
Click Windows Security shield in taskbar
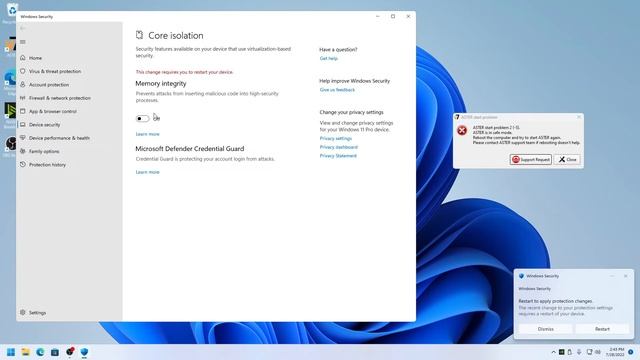(84, 352)
